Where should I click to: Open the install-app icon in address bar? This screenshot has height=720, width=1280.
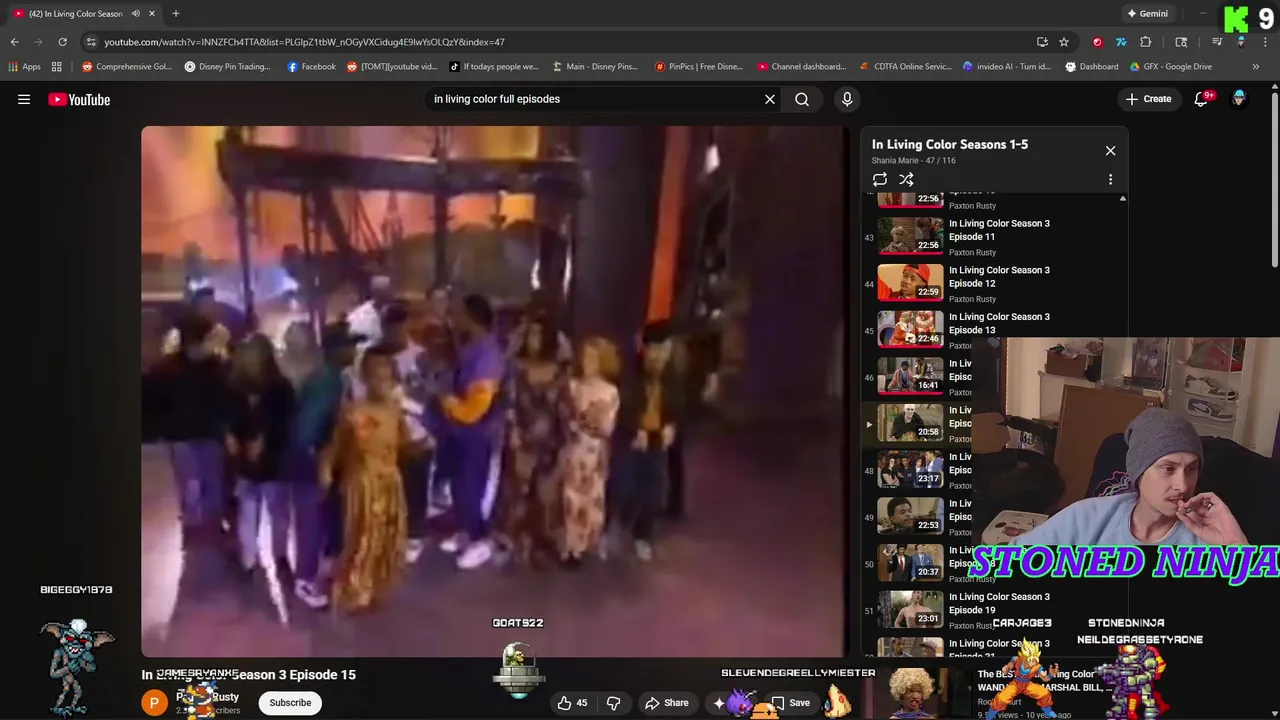click(x=1042, y=42)
